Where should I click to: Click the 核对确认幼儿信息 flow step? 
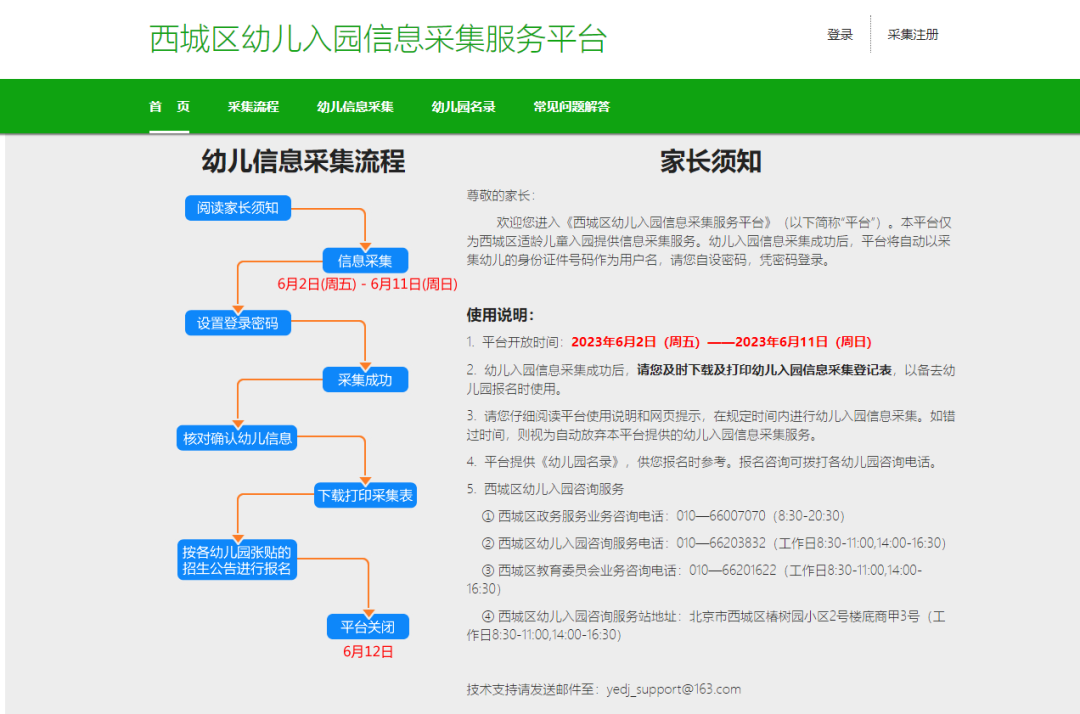coord(237,438)
